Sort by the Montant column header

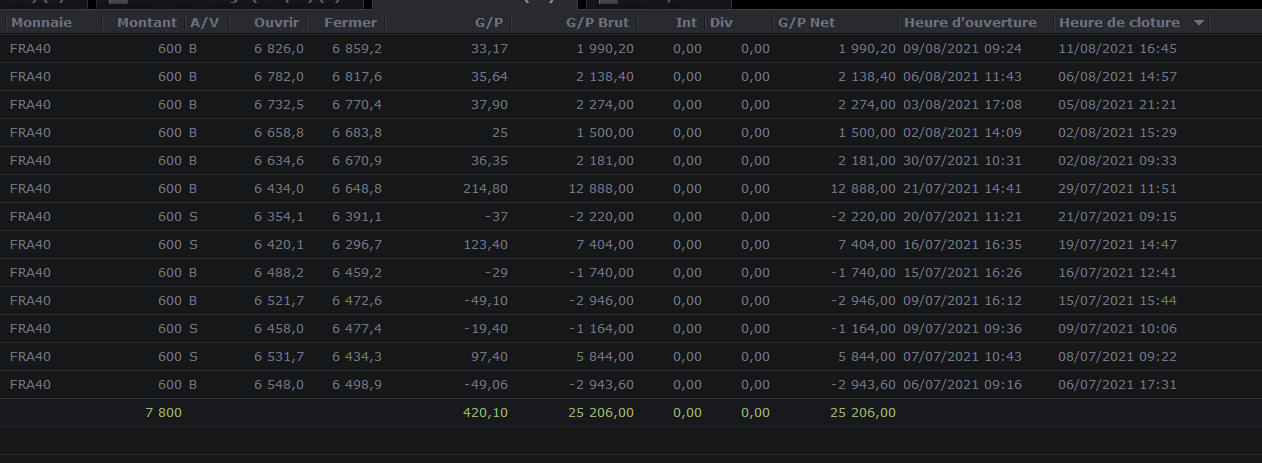pyautogui.click(x=146, y=22)
